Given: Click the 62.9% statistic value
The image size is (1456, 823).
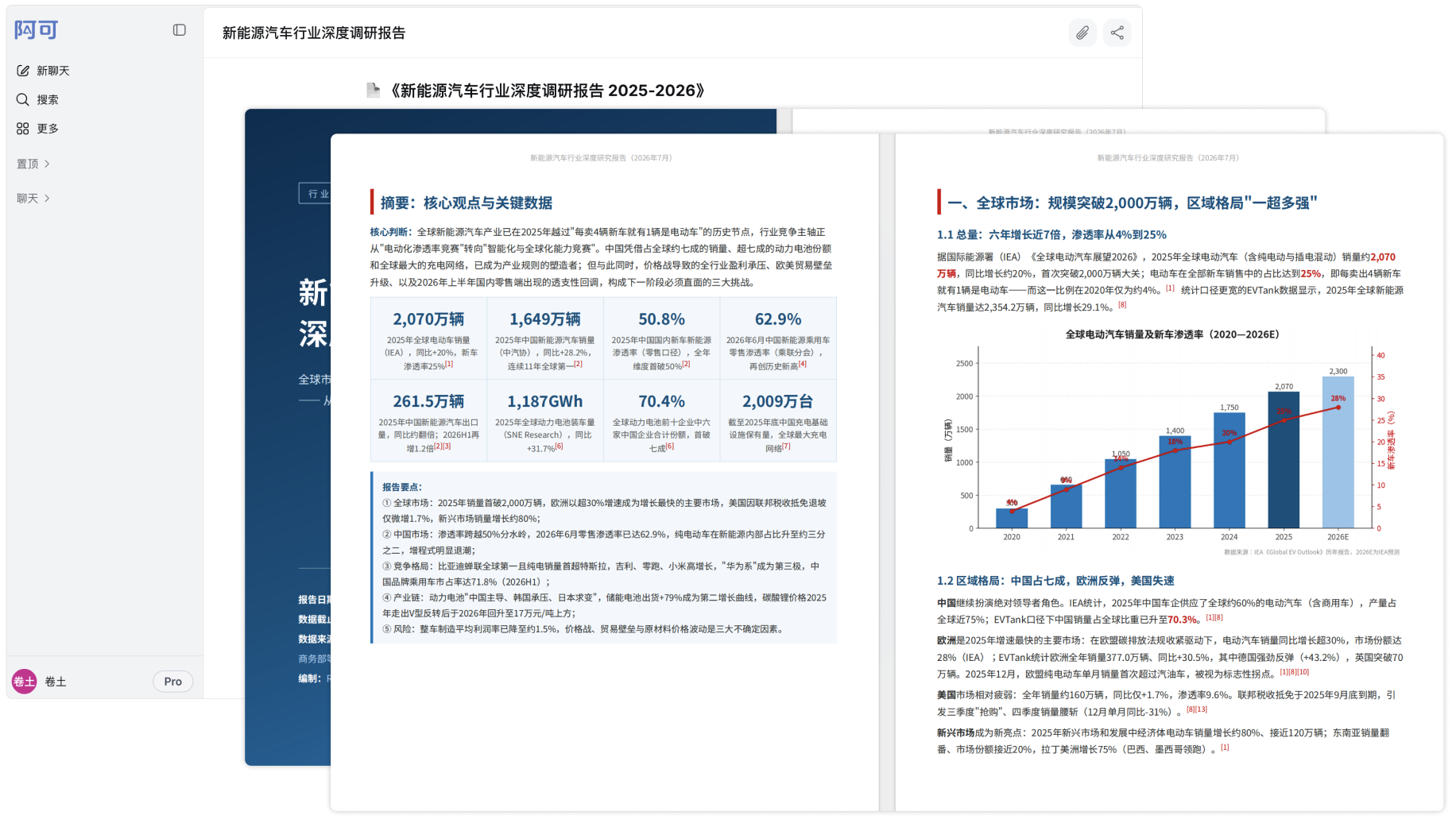Looking at the screenshot, I should tap(778, 319).
